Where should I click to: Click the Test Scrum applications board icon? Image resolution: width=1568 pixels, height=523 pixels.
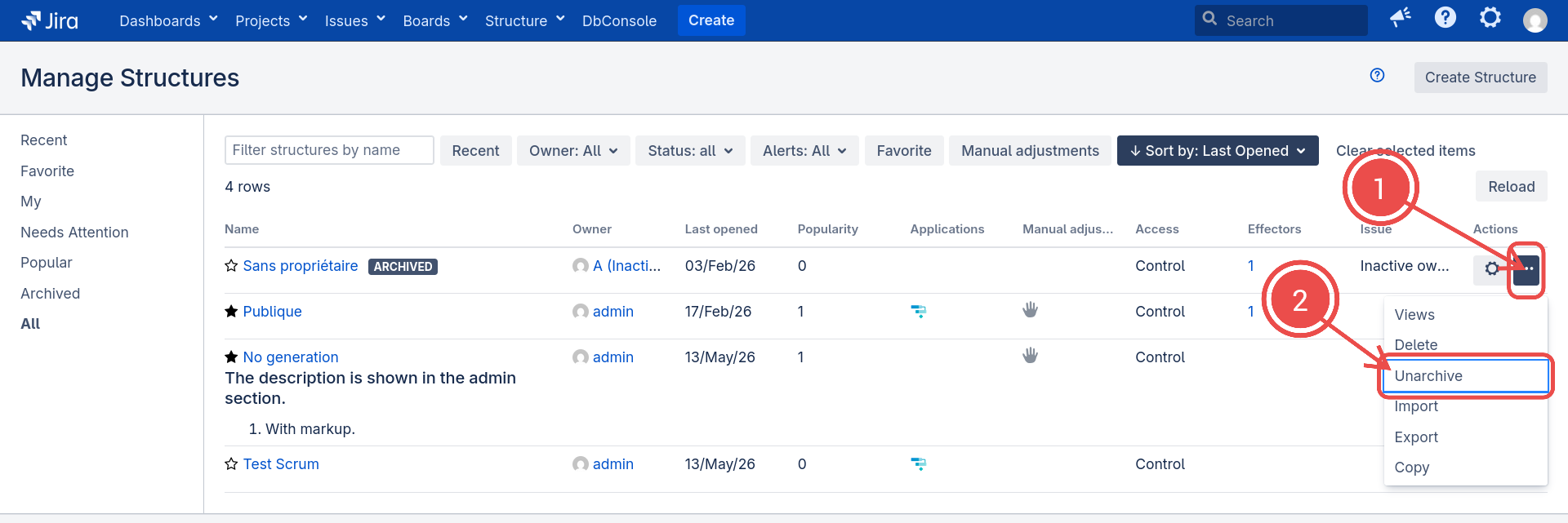pos(919,464)
